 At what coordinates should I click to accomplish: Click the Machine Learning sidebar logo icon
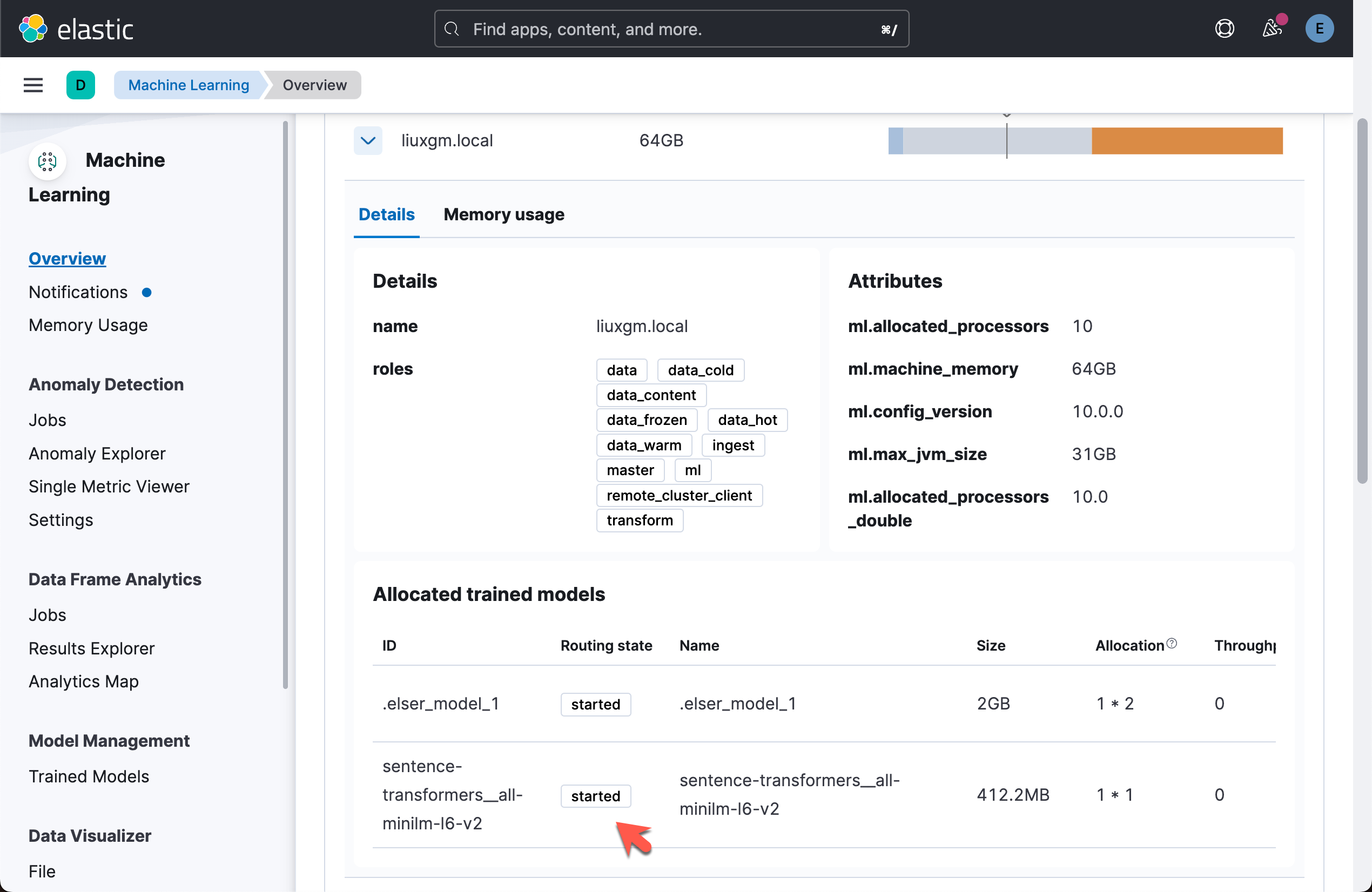point(48,161)
